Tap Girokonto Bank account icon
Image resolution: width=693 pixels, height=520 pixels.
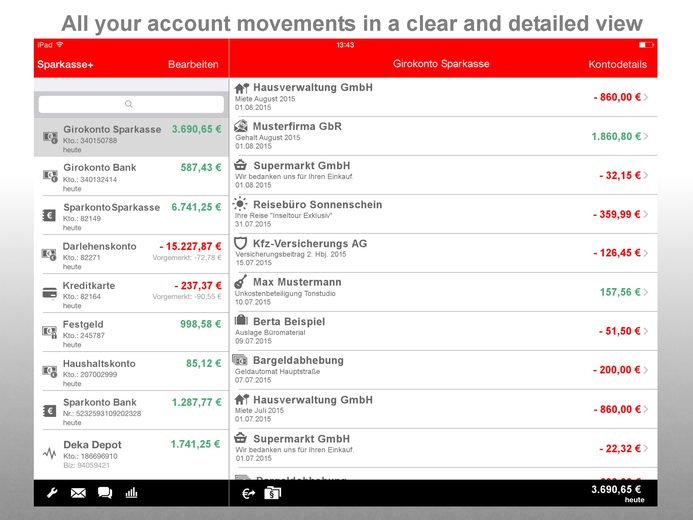[x=50, y=176]
